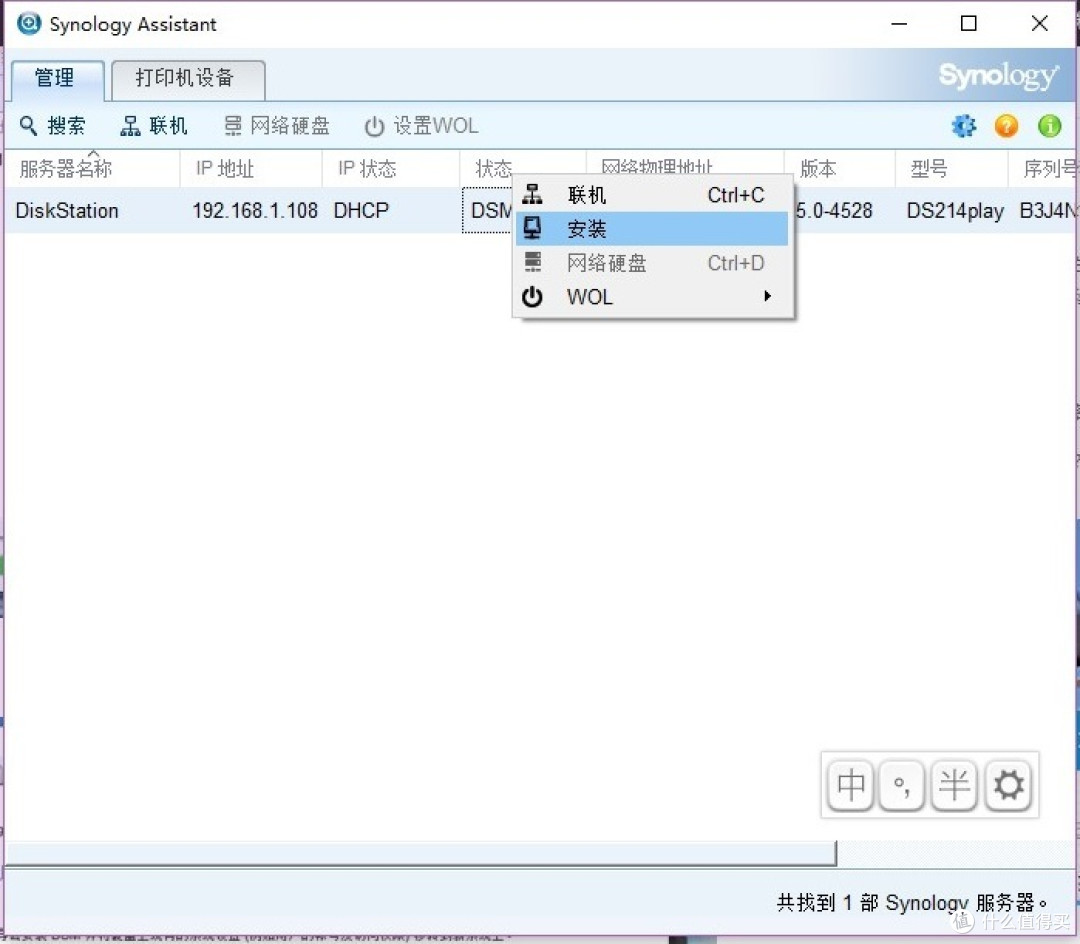Sort by 型号 column header
The height and width of the screenshot is (944, 1080).
tap(951, 169)
